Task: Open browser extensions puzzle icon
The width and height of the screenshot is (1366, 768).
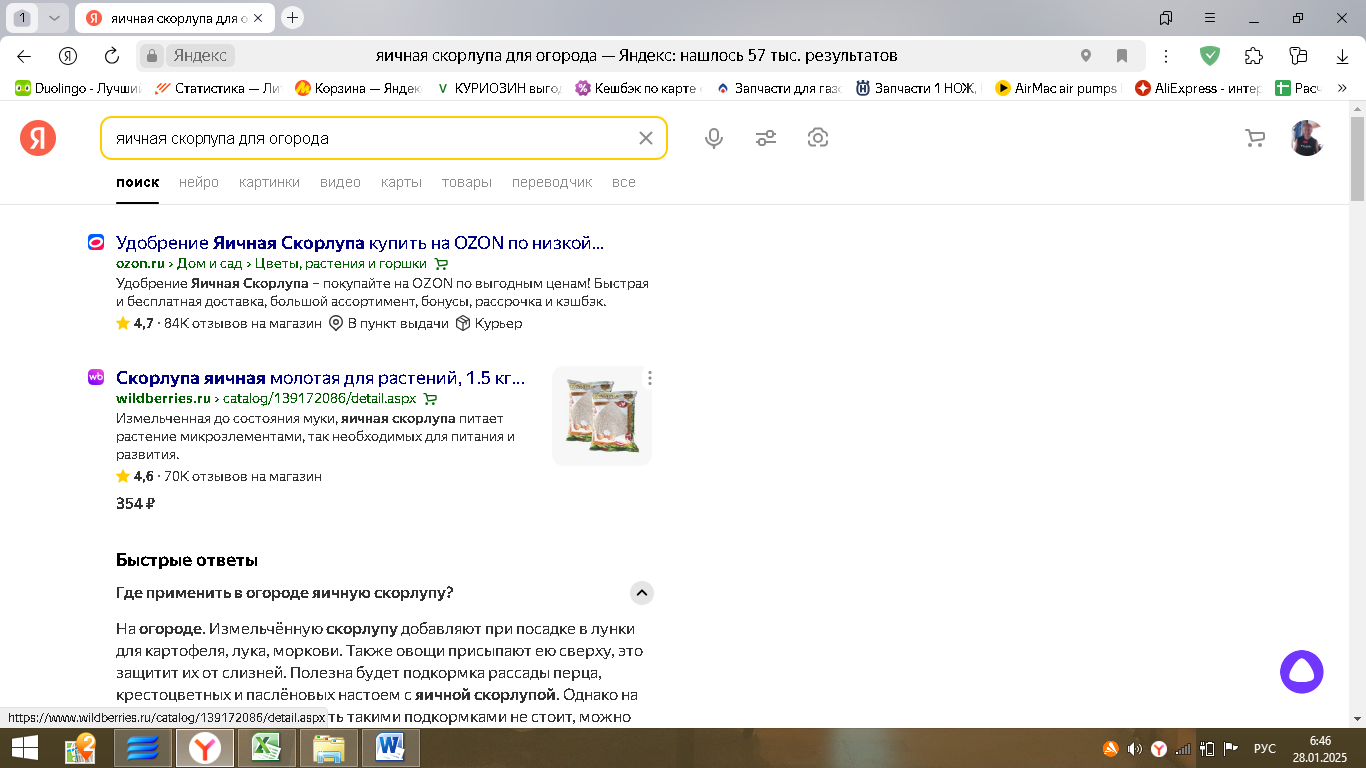Action: [1254, 56]
